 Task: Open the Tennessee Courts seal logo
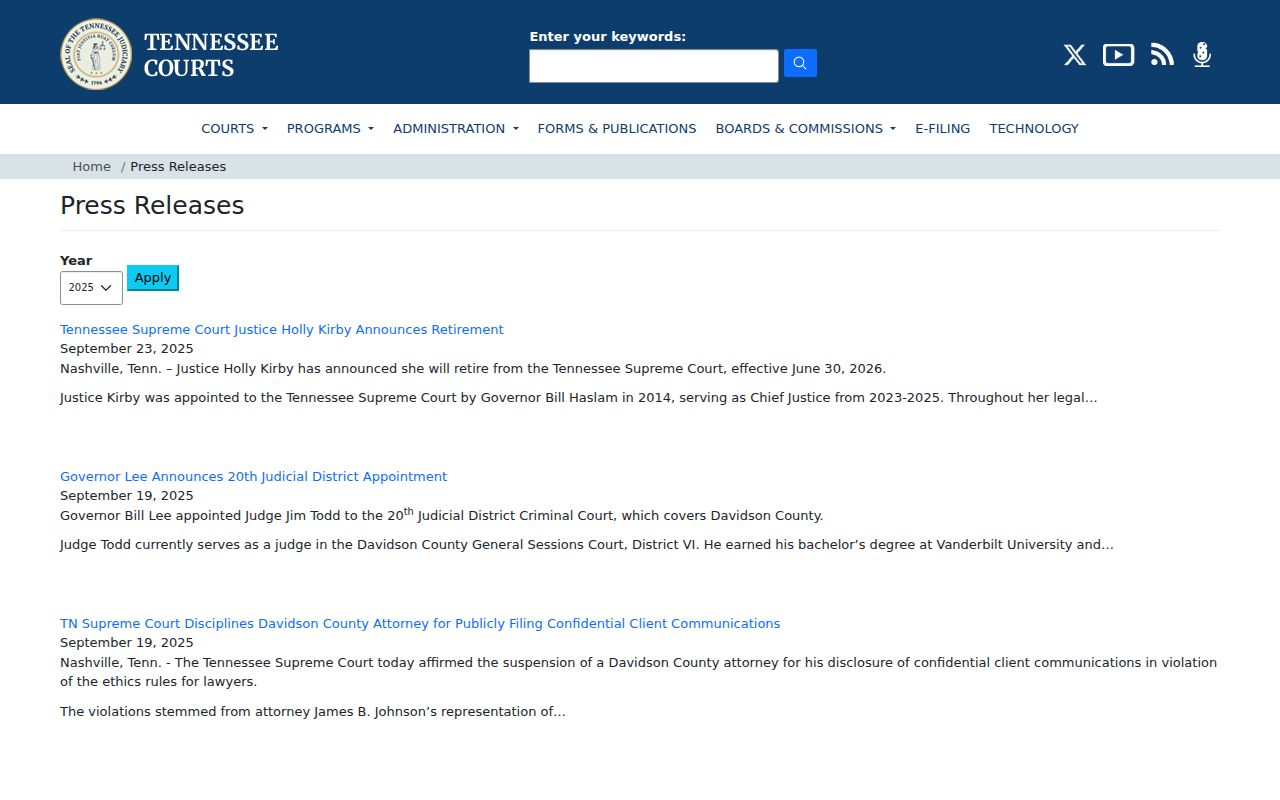(96, 54)
